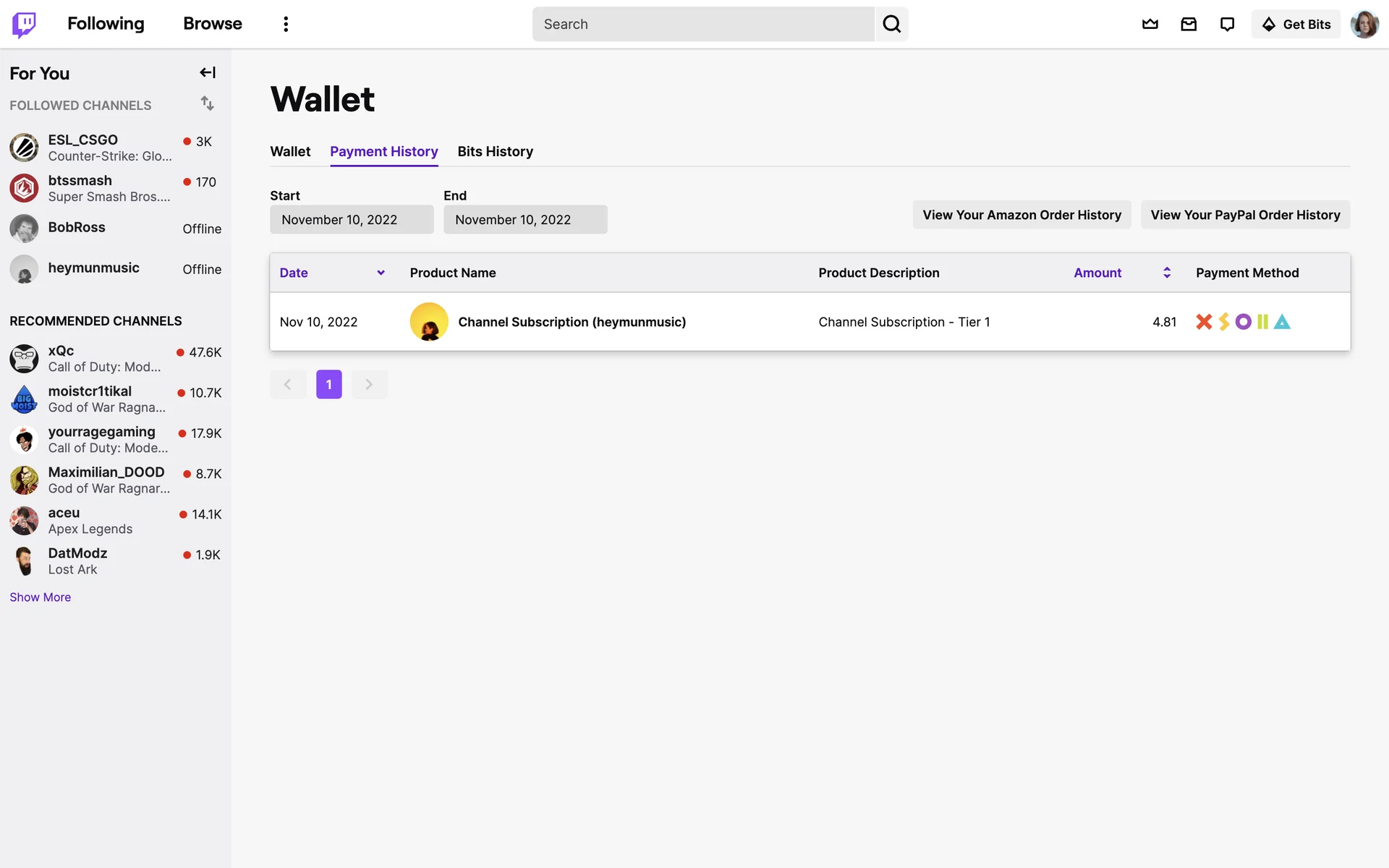Screen dimensions: 1389x868
Task: Open Prime Loot crown icon
Action: click(x=1150, y=25)
